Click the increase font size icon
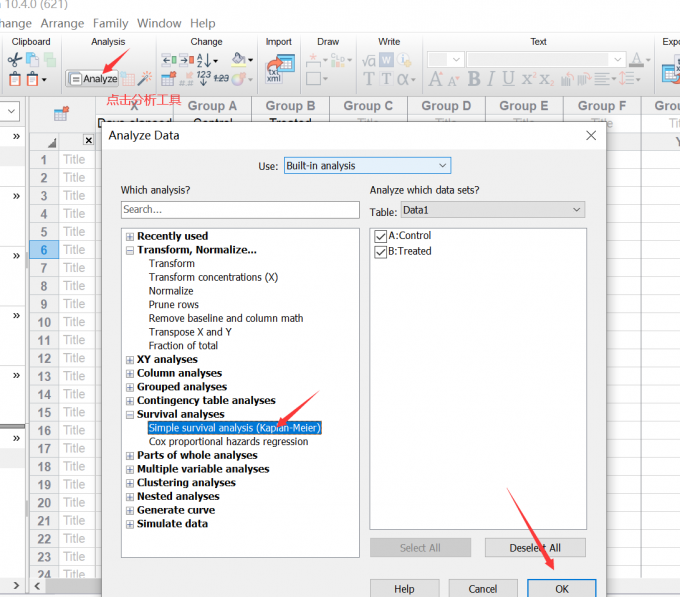 (x=435, y=79)
